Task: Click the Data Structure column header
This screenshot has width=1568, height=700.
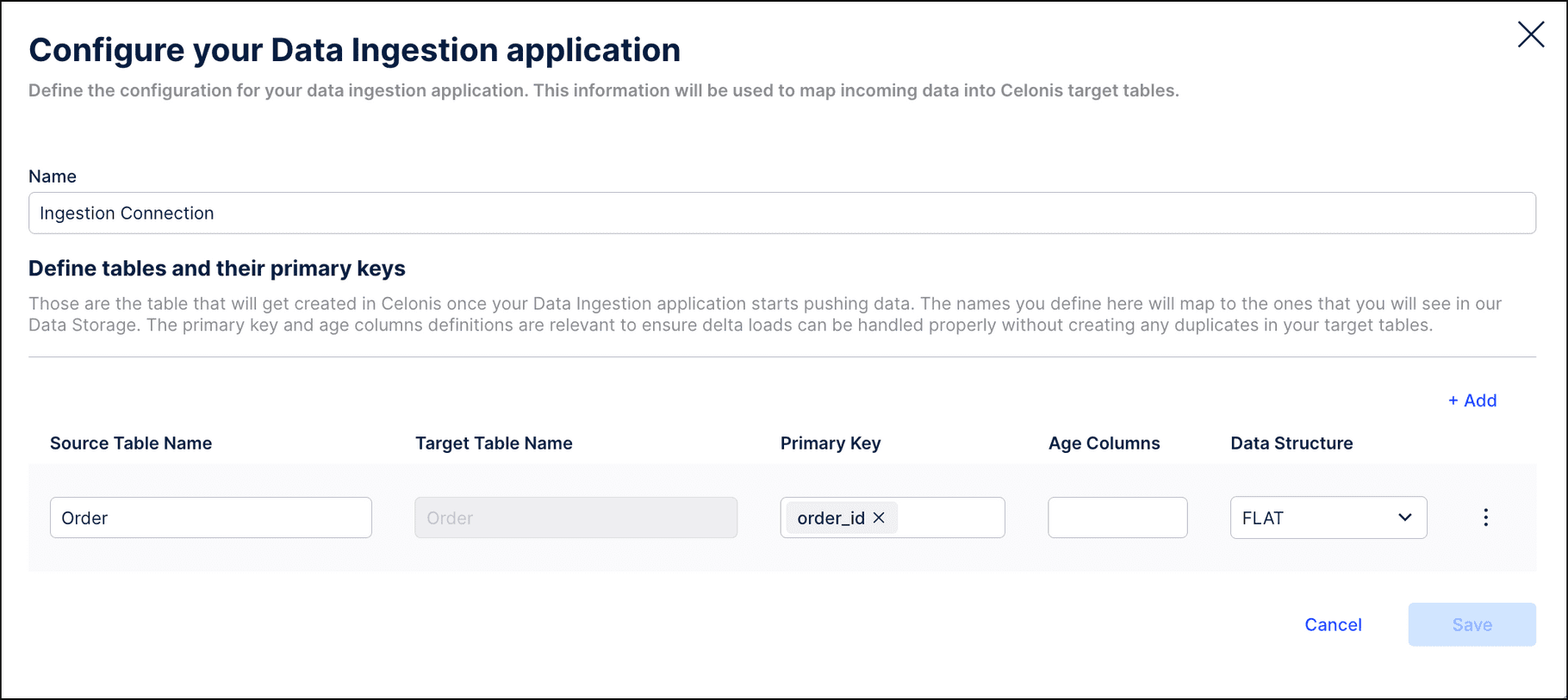Action: (x=1291, y=443)
